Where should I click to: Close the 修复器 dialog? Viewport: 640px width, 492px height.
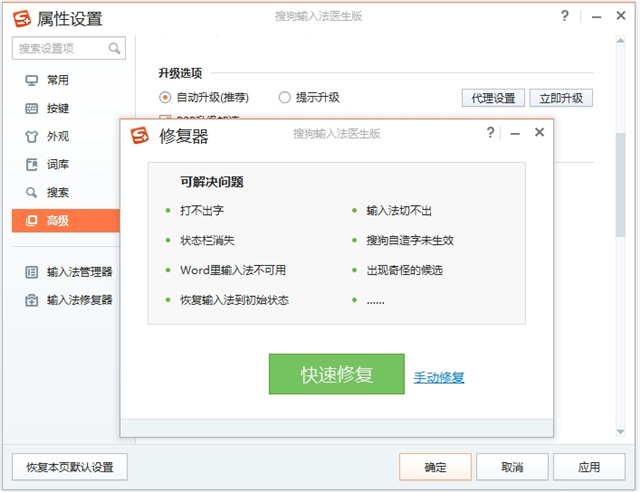pyautogui.click(x=539, y=132)
